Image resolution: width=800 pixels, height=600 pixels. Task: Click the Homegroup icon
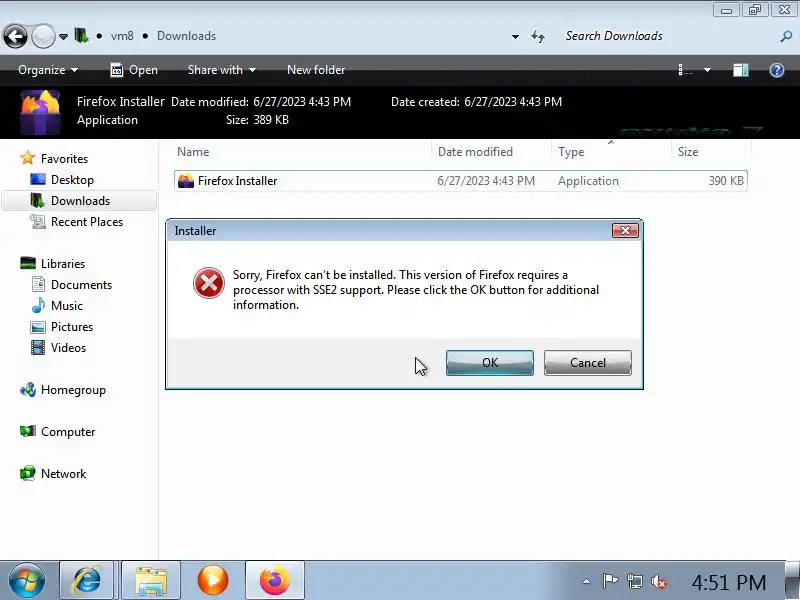tap(28, 390)
